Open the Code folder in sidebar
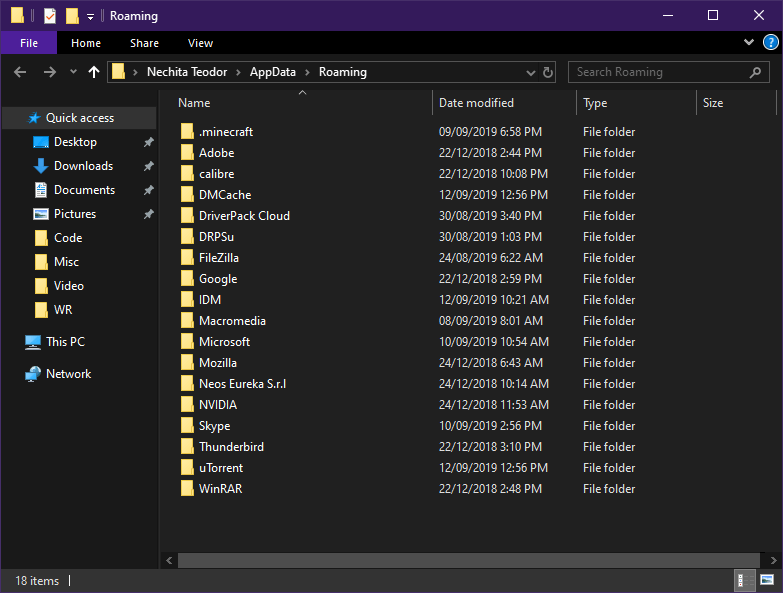 [x=68, y=238]
